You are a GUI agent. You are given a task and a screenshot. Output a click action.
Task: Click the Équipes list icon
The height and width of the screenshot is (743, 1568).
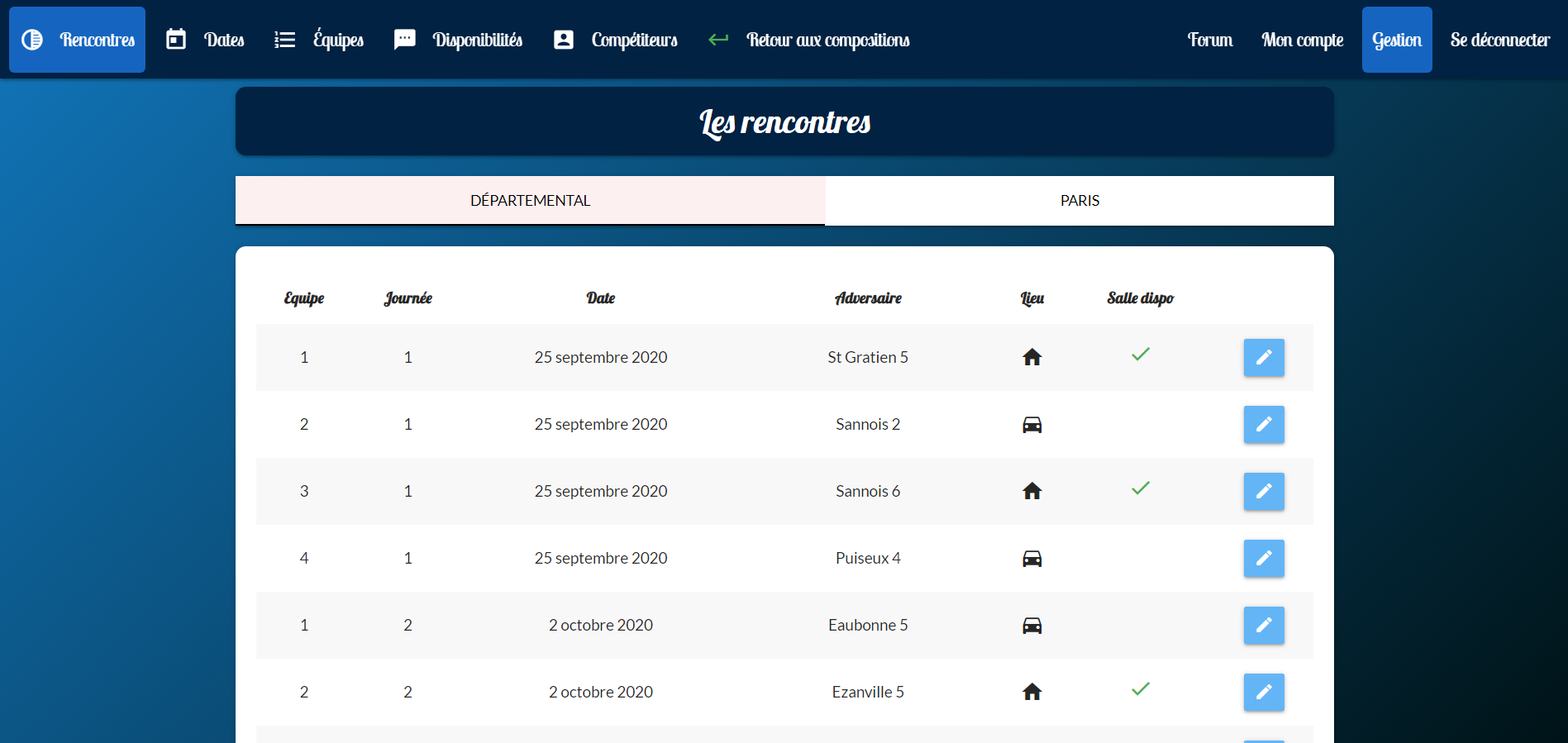[284, 40]
